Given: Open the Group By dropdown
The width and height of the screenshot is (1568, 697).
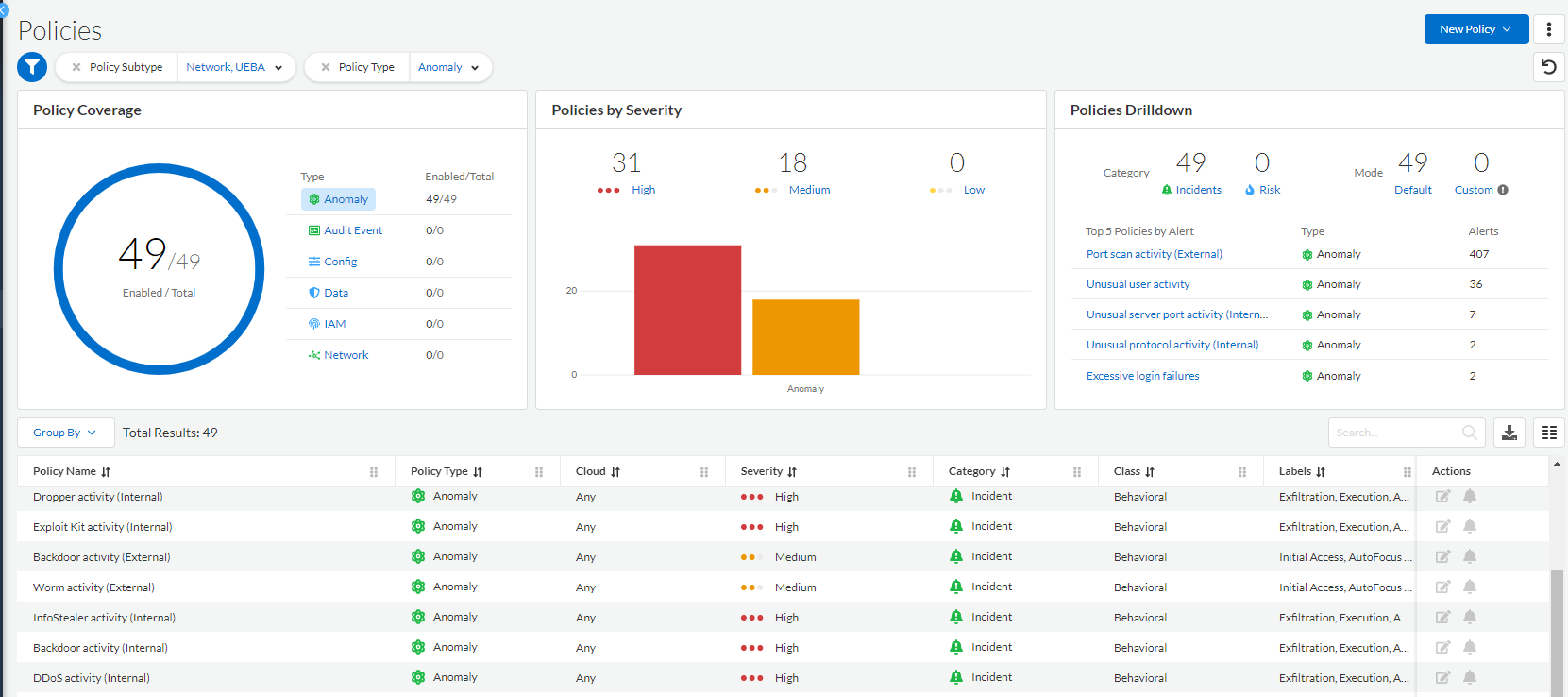Looking at the screenshot, I should click(65, 433).
